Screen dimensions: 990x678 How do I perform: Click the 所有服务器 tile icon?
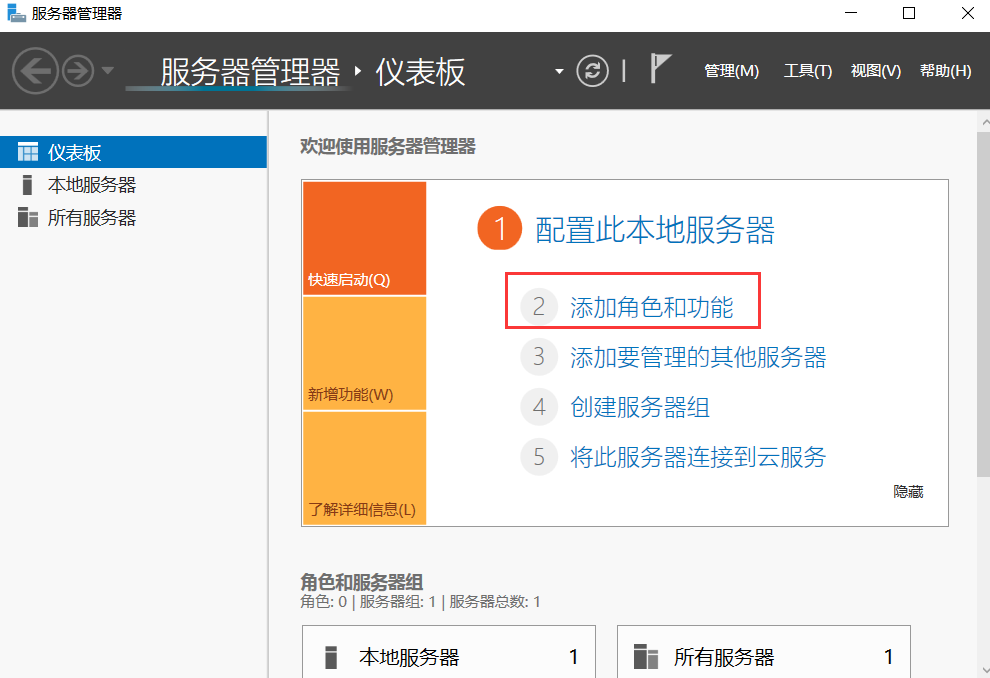click(x=646, y=657)
